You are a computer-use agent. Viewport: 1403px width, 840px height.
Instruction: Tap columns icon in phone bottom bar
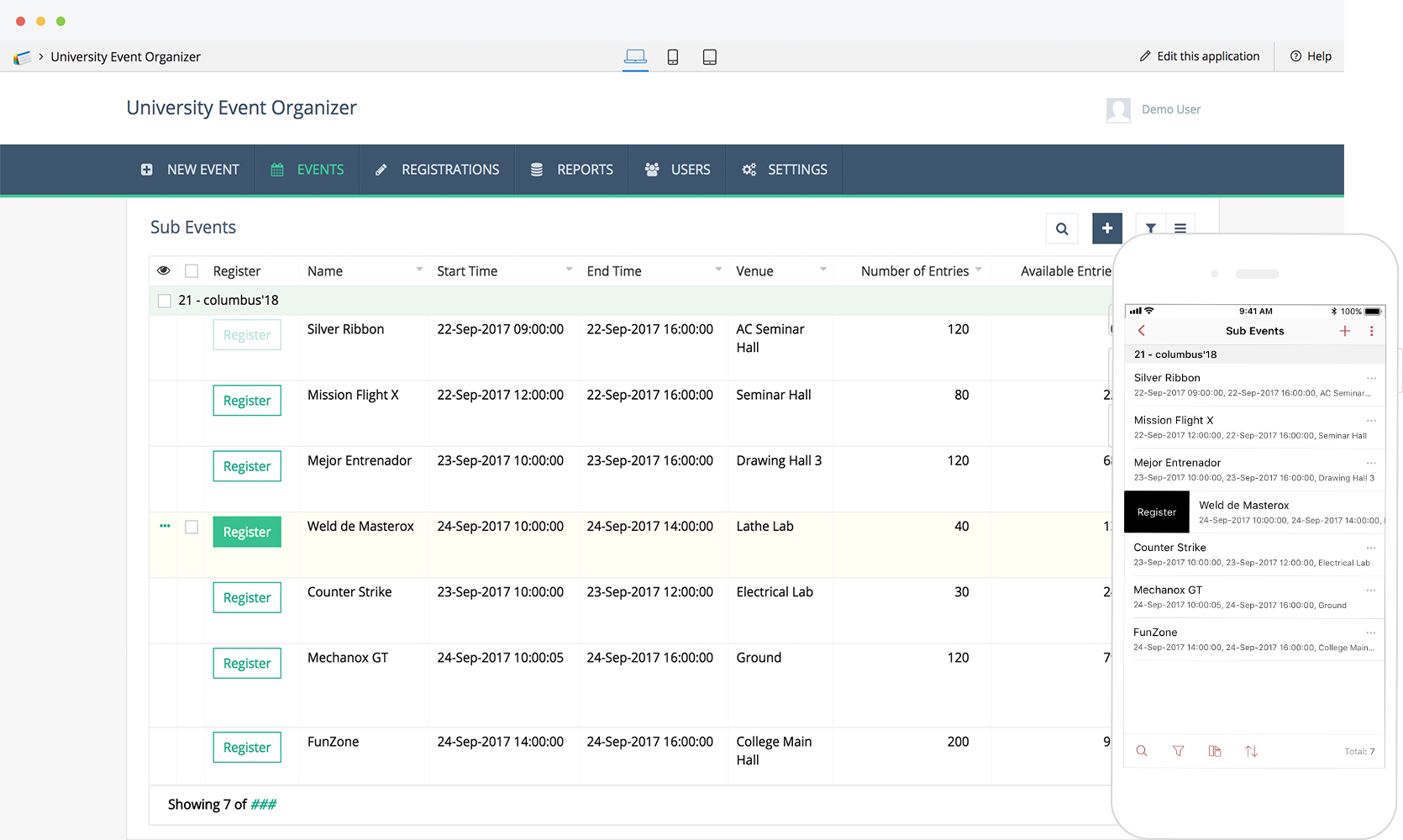coord(1215,751)
